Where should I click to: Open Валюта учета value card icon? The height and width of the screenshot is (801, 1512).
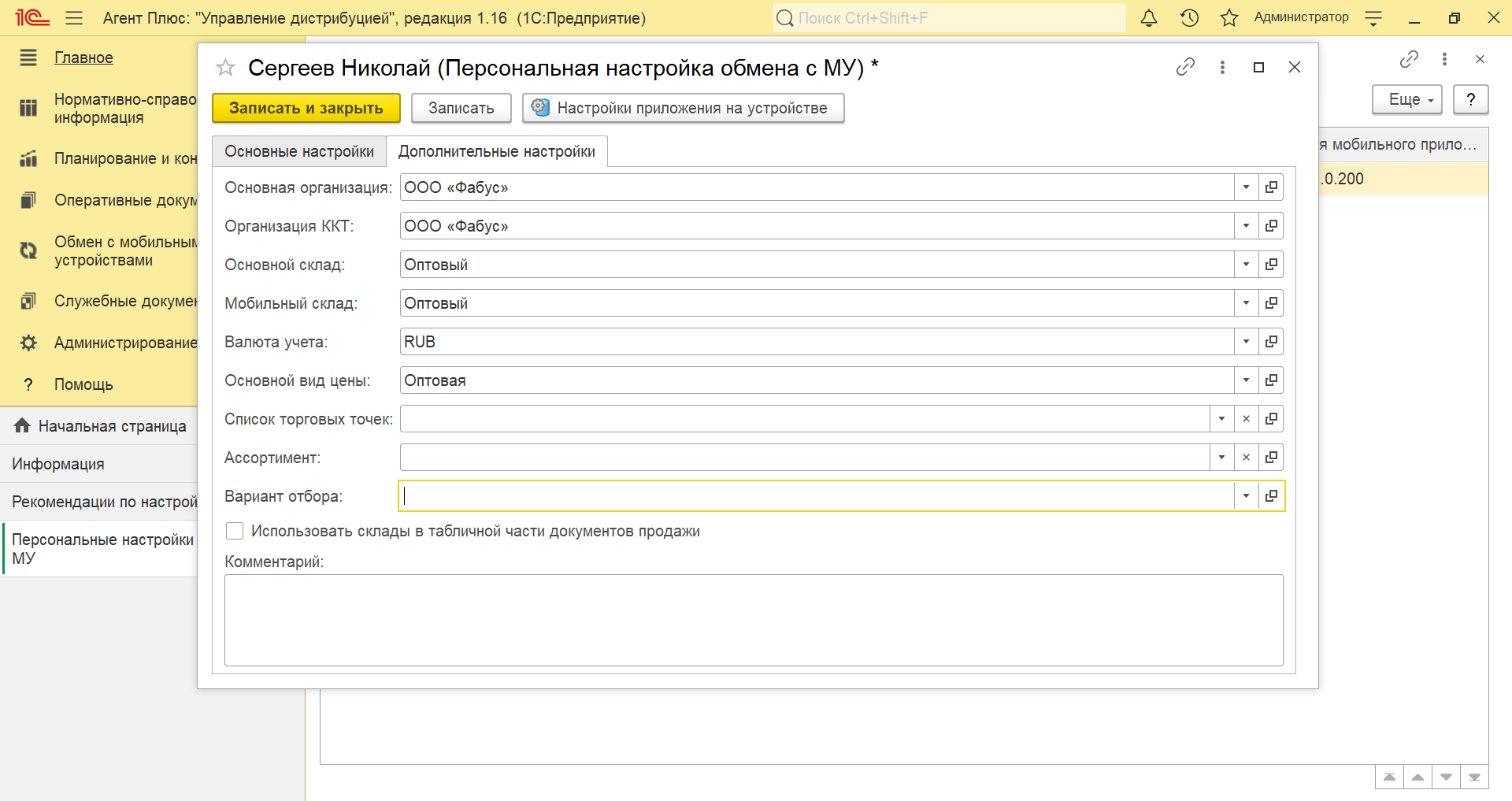(1271, 342)
